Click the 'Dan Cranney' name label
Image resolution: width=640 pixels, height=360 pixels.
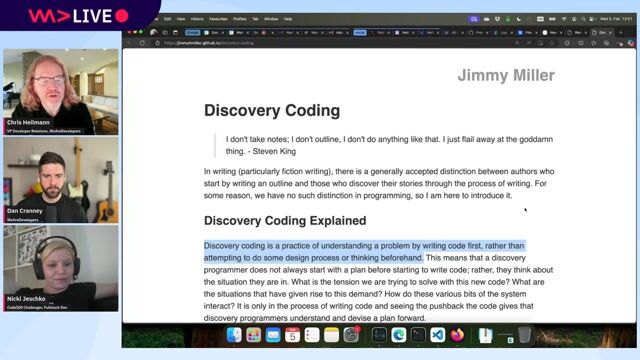(x=24, y=211)
